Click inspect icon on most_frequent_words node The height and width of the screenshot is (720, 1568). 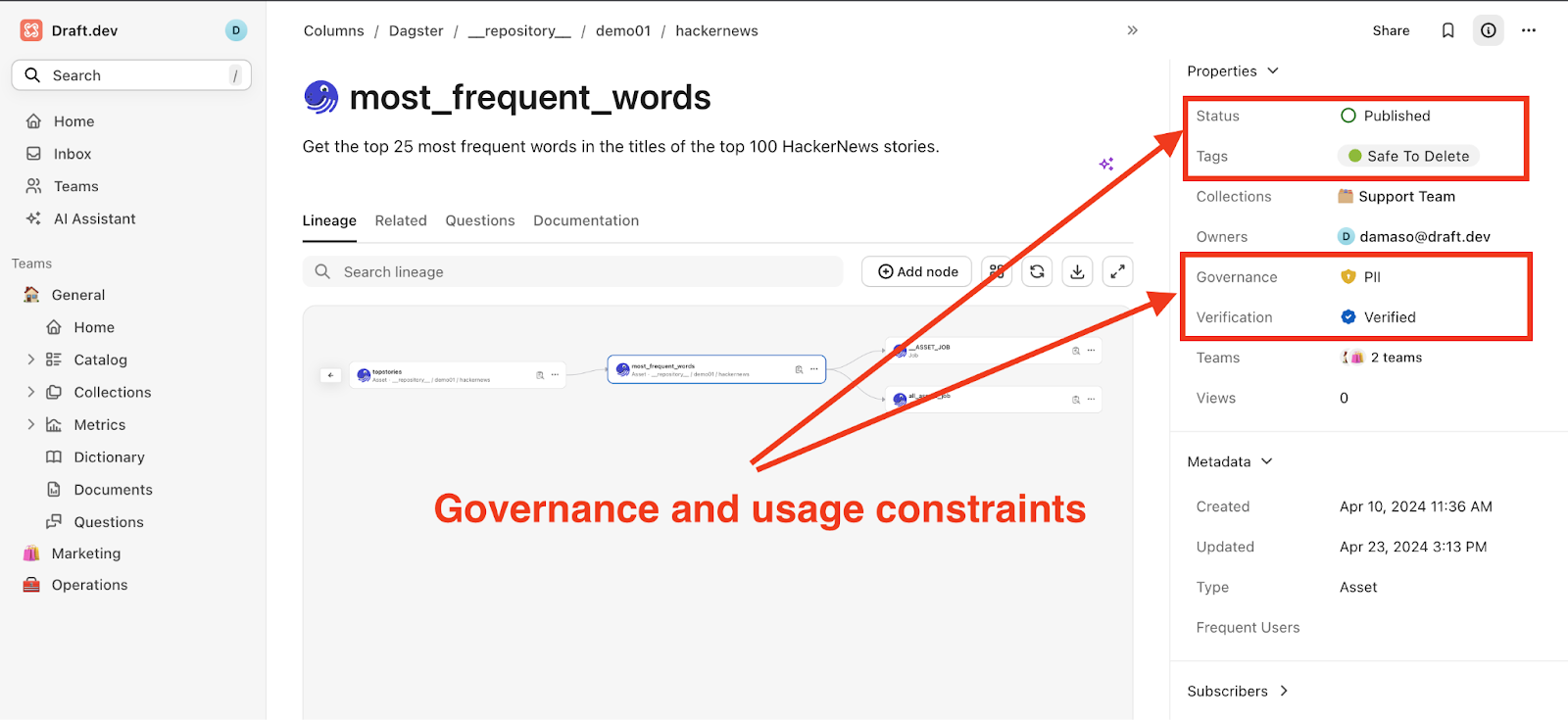(x=799, y=369)
